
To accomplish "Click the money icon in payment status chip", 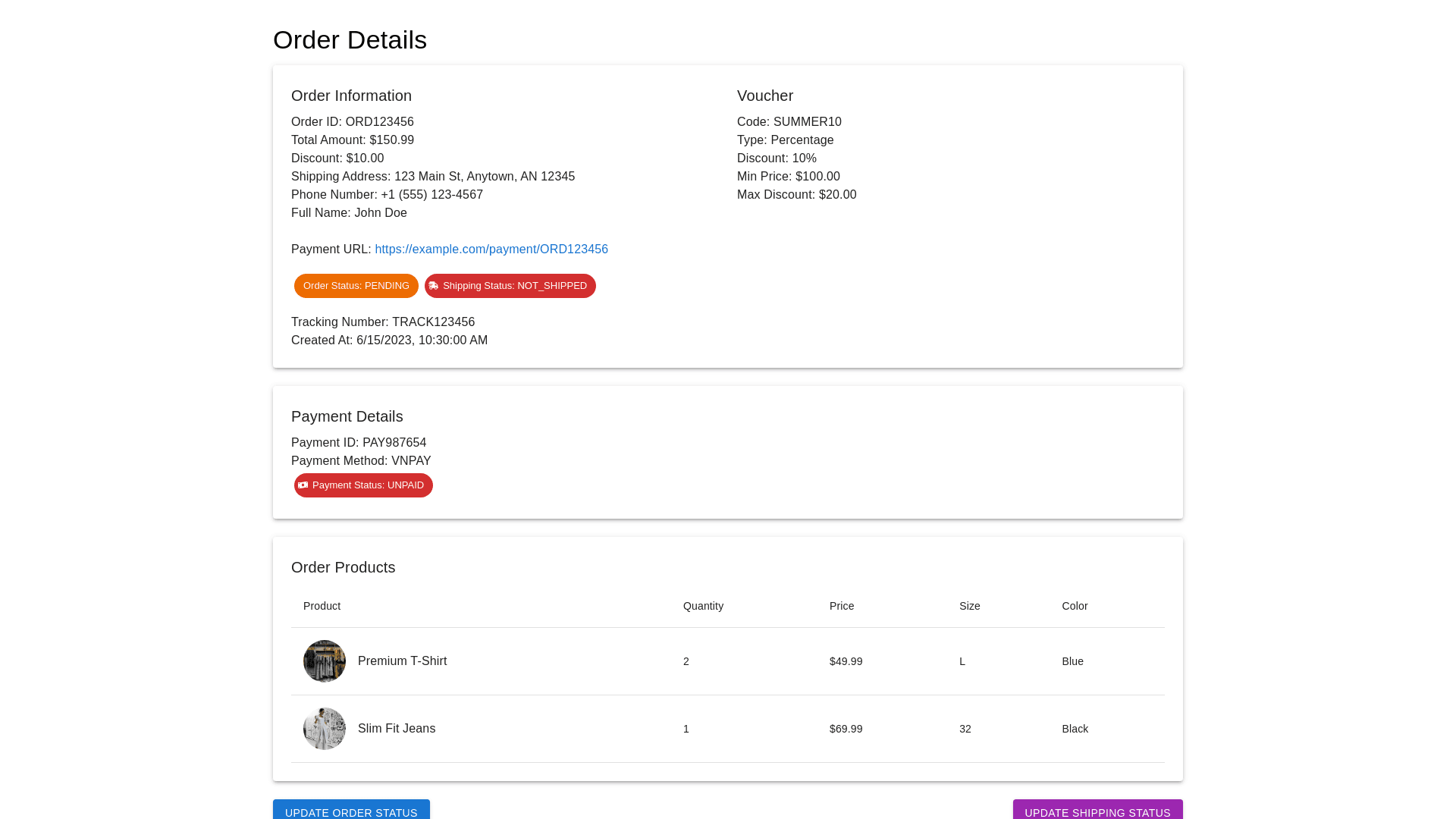I will point(303,485).
